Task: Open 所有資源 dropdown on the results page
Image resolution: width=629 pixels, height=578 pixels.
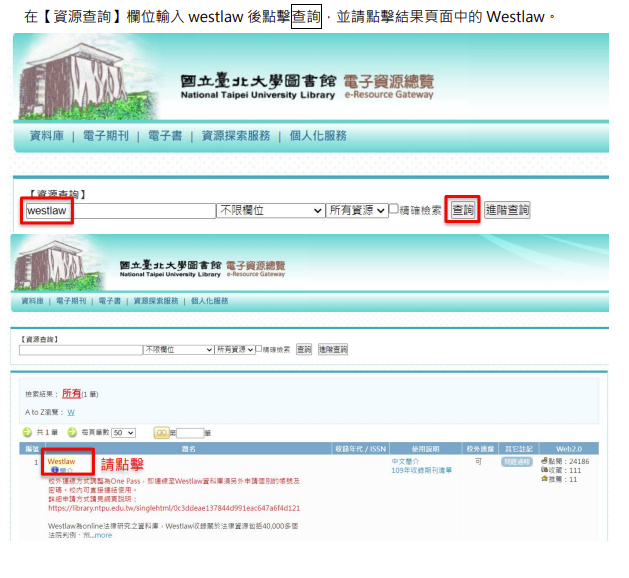Action: (x=235, y=350)
